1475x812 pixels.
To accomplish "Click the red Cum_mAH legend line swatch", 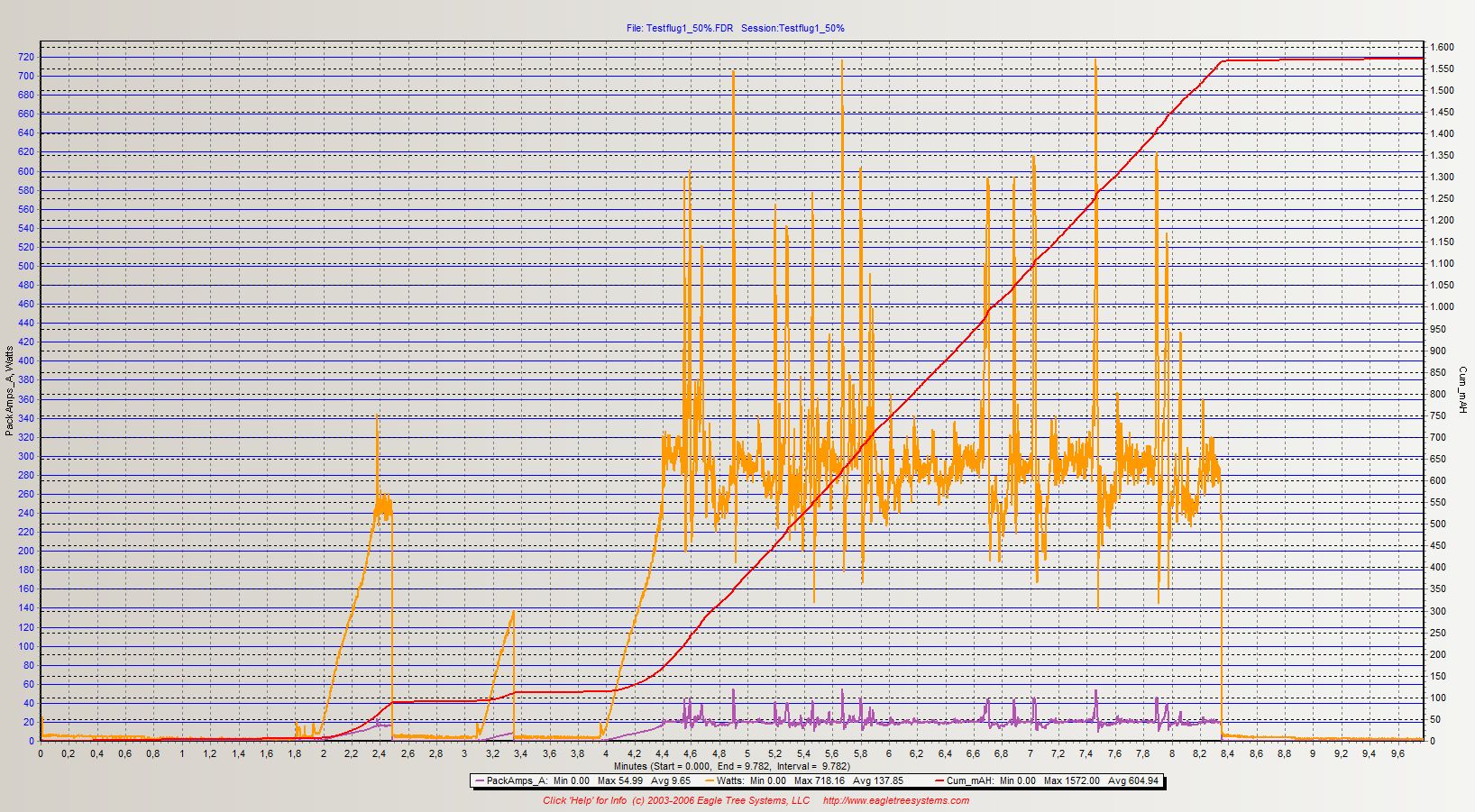I will click(939, 780).
